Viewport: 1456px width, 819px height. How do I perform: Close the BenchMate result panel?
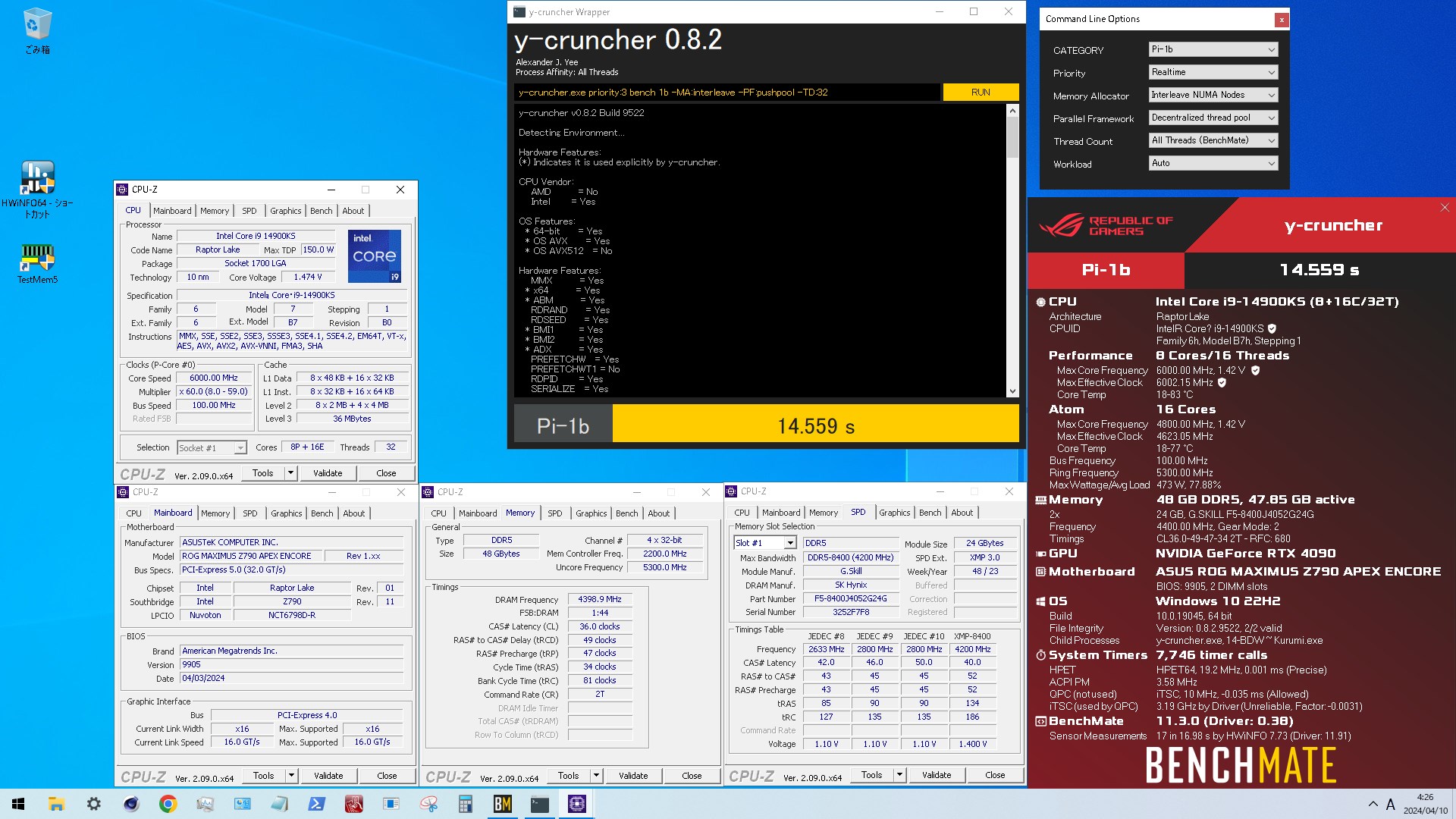click(x=1444, y=207)
